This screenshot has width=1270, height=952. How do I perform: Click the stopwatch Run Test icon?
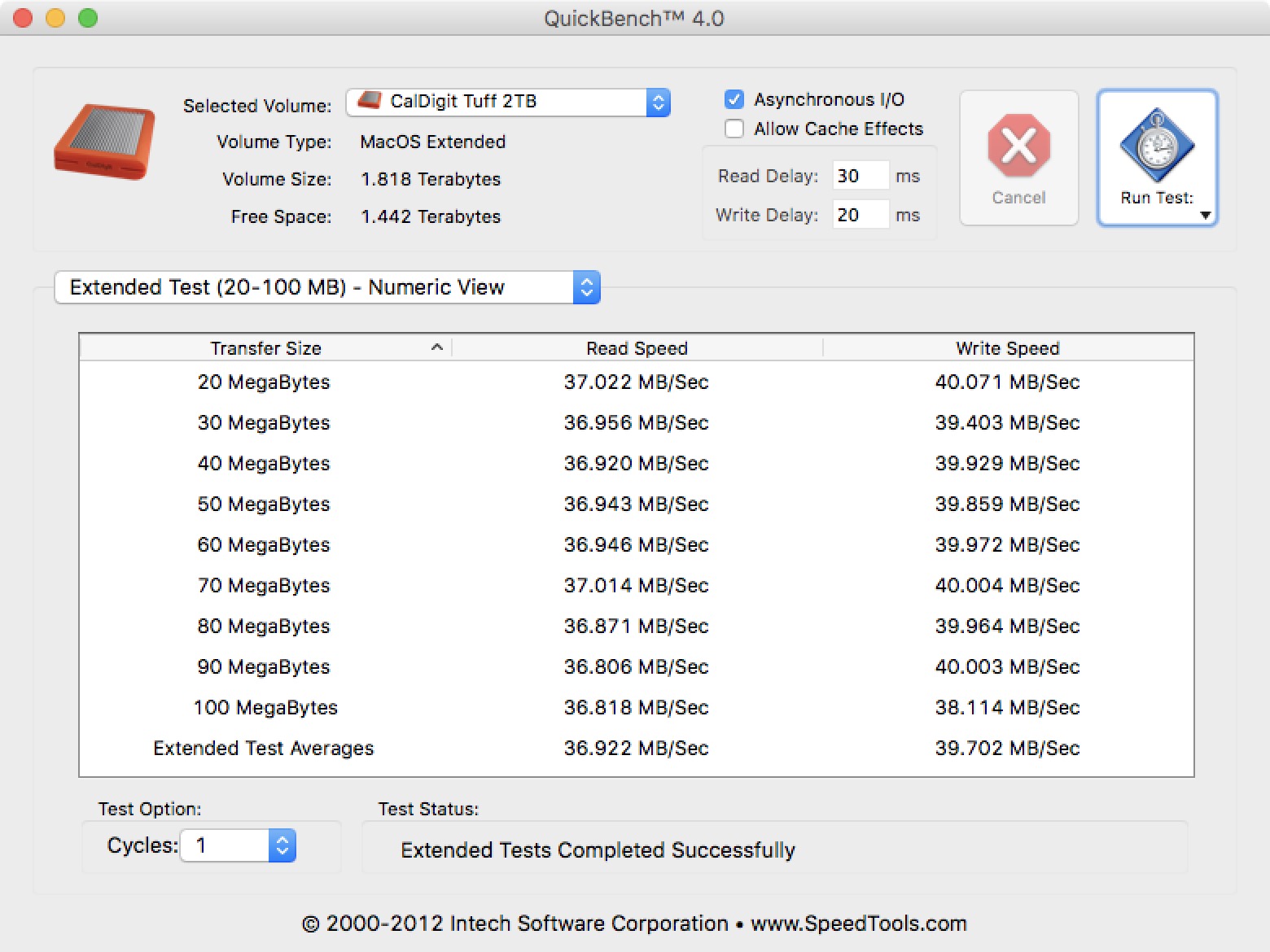pyautogui.click(x=1157, y=146)
